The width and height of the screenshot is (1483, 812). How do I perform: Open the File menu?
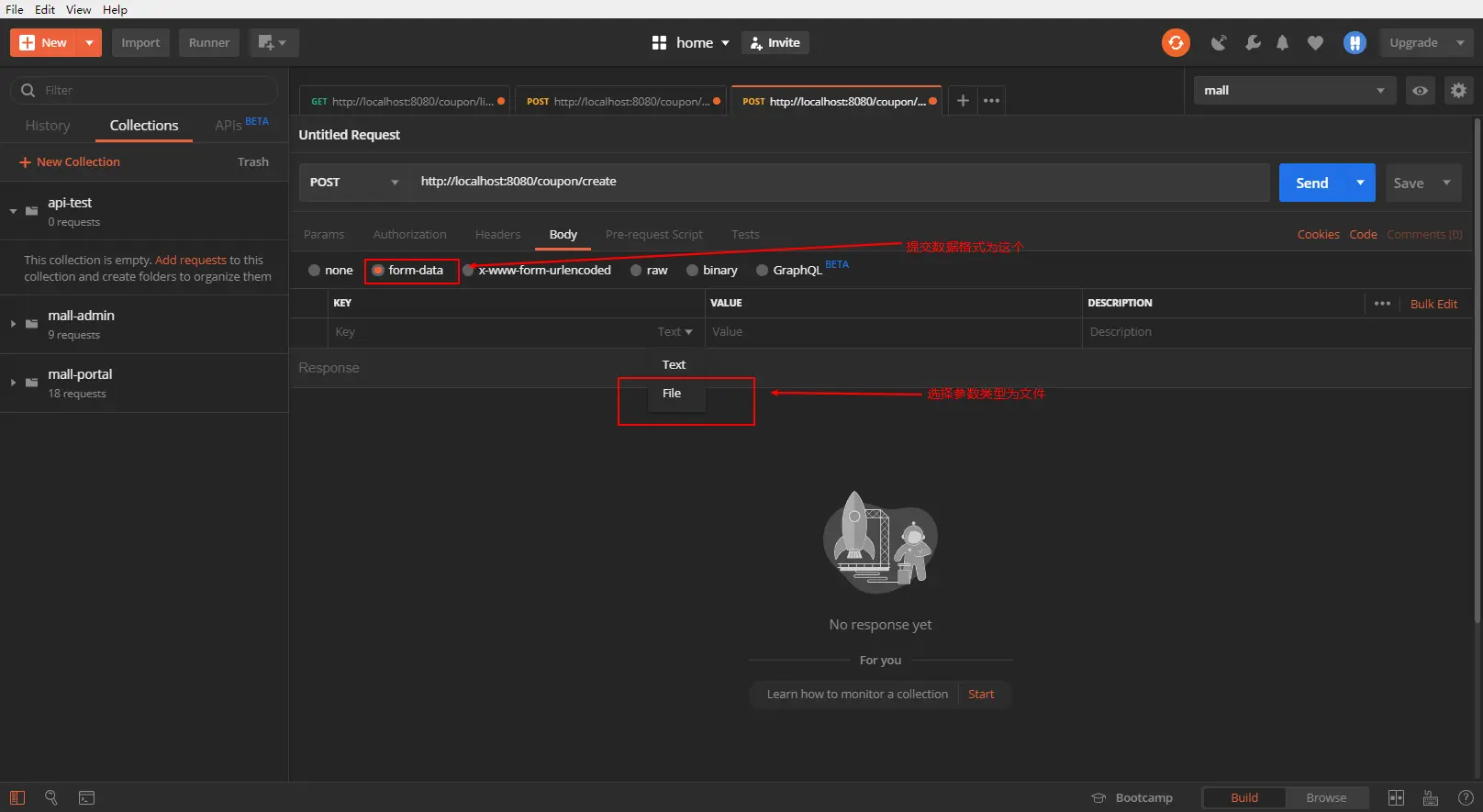pos(15,9)
